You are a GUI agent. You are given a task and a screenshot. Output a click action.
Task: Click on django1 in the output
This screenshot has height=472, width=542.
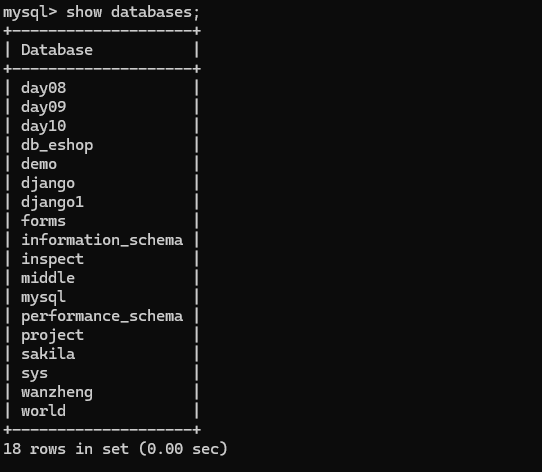[x=53, y=202]
